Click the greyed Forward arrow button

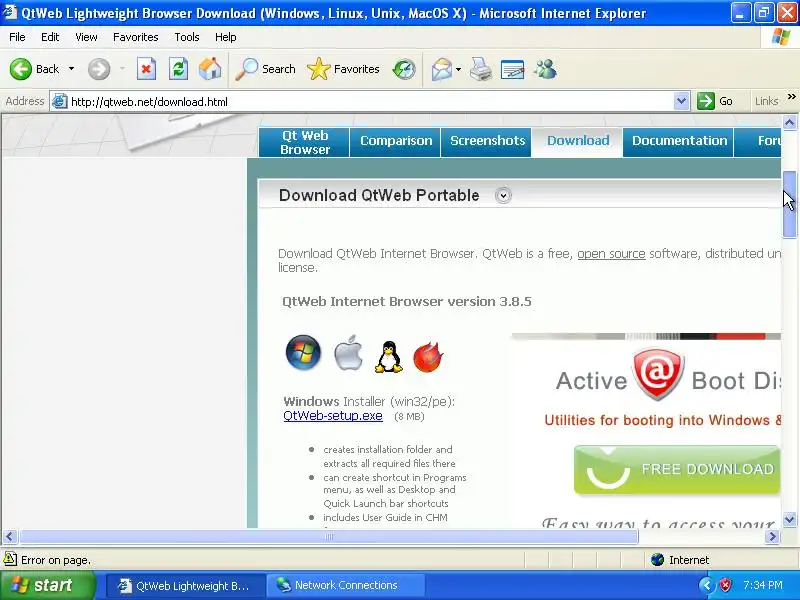pos(99,69)
